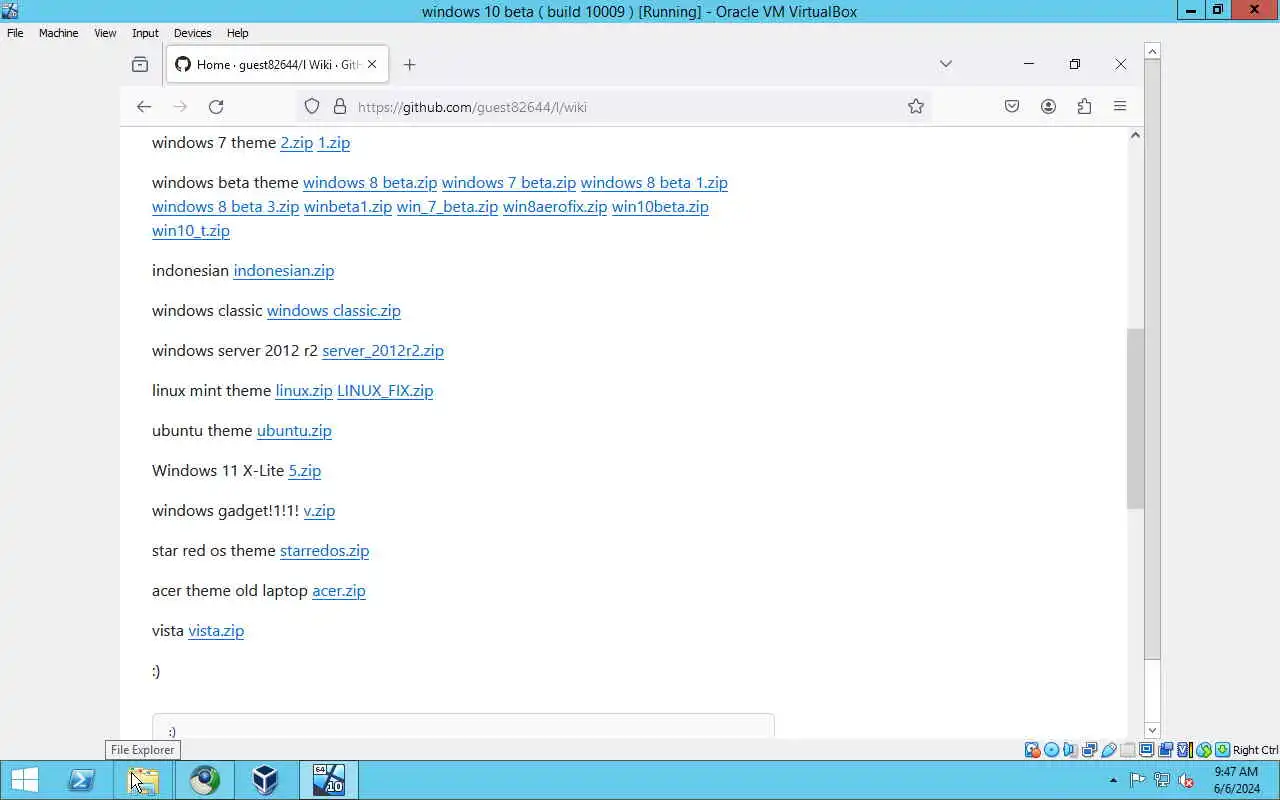Open VirtualBox cube icon in taskbar
The width and height of the screenshot is (1280, 800).
pos(265,780)
